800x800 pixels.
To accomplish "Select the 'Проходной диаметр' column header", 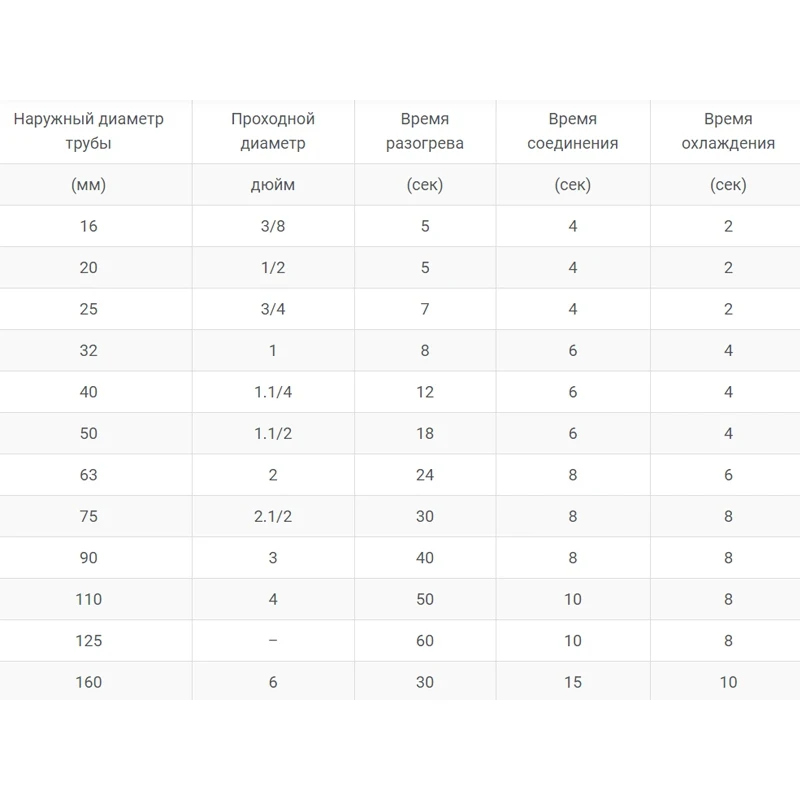I will click(273, 131).
